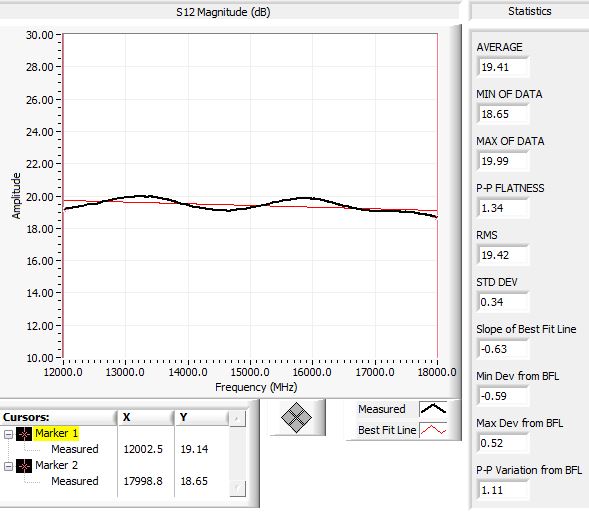This screenshot has width=589, height=512.
Task: Click the Marker 1 crosshair icon
Action: pyautogui.click(x=24, y=434)
